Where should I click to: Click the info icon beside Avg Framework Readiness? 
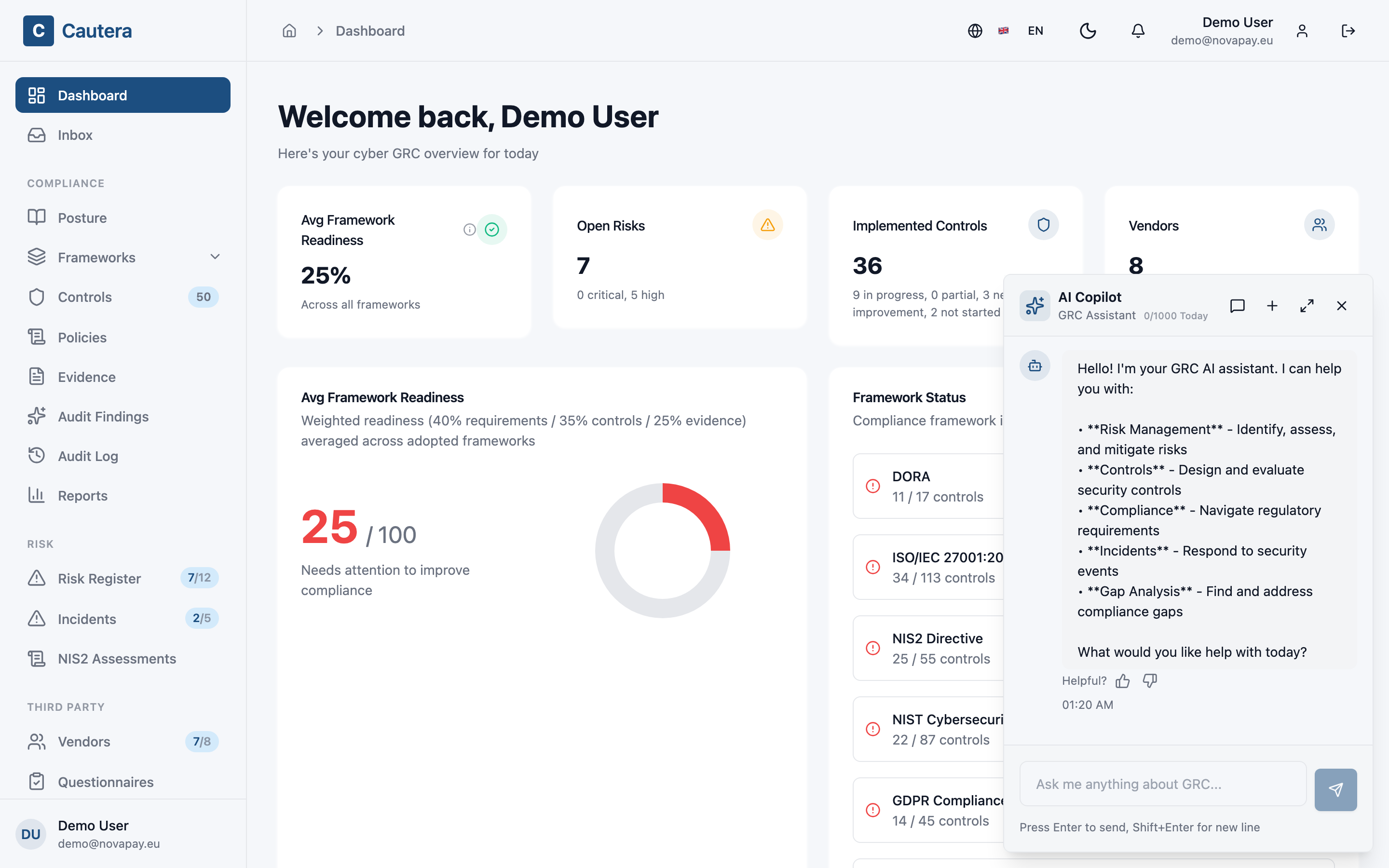pos(469,230)
